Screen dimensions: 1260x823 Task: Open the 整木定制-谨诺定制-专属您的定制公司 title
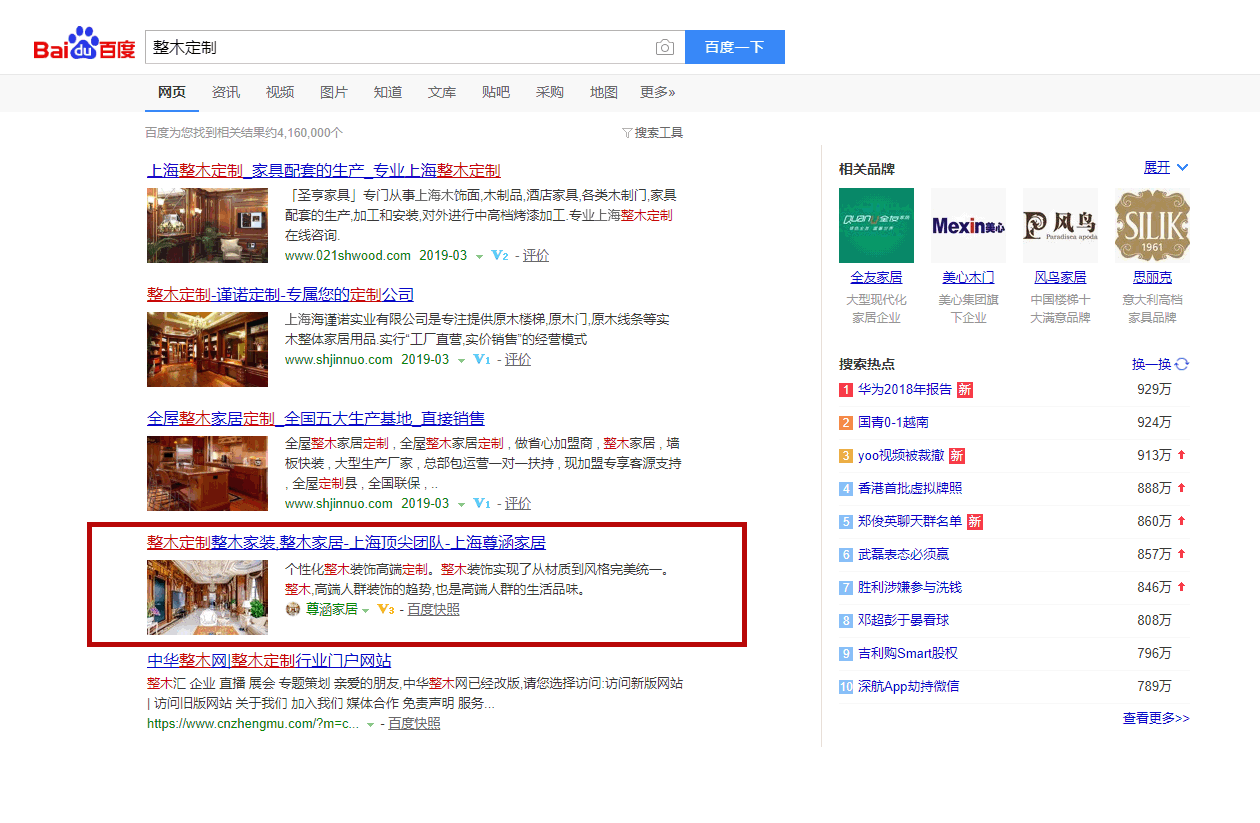280,294
